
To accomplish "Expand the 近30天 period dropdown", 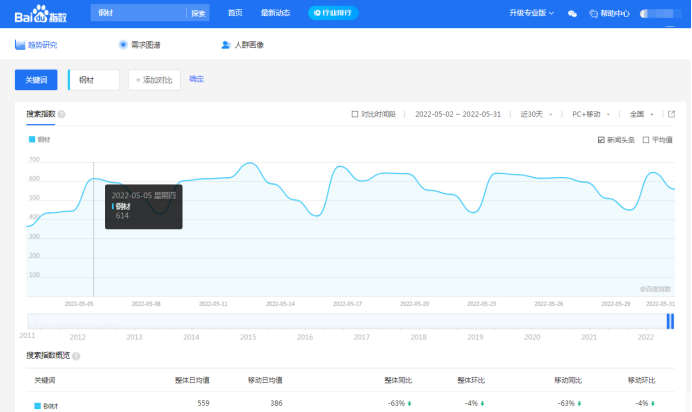I will tap(536, 114).
